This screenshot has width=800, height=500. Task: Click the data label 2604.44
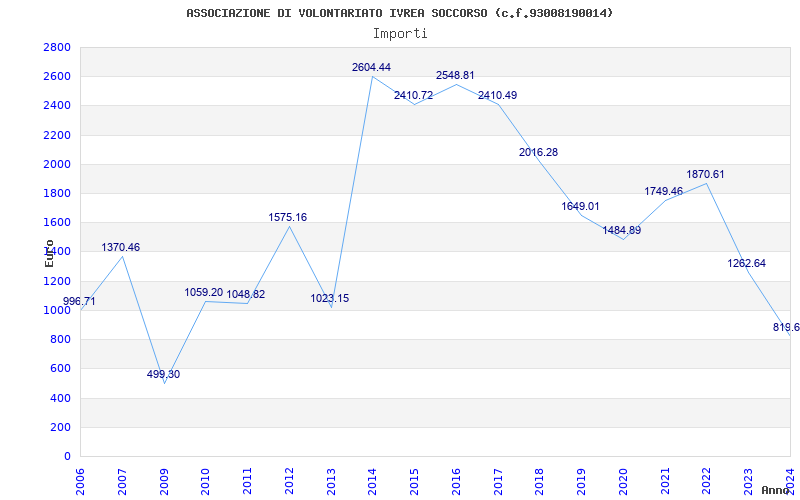371,67
